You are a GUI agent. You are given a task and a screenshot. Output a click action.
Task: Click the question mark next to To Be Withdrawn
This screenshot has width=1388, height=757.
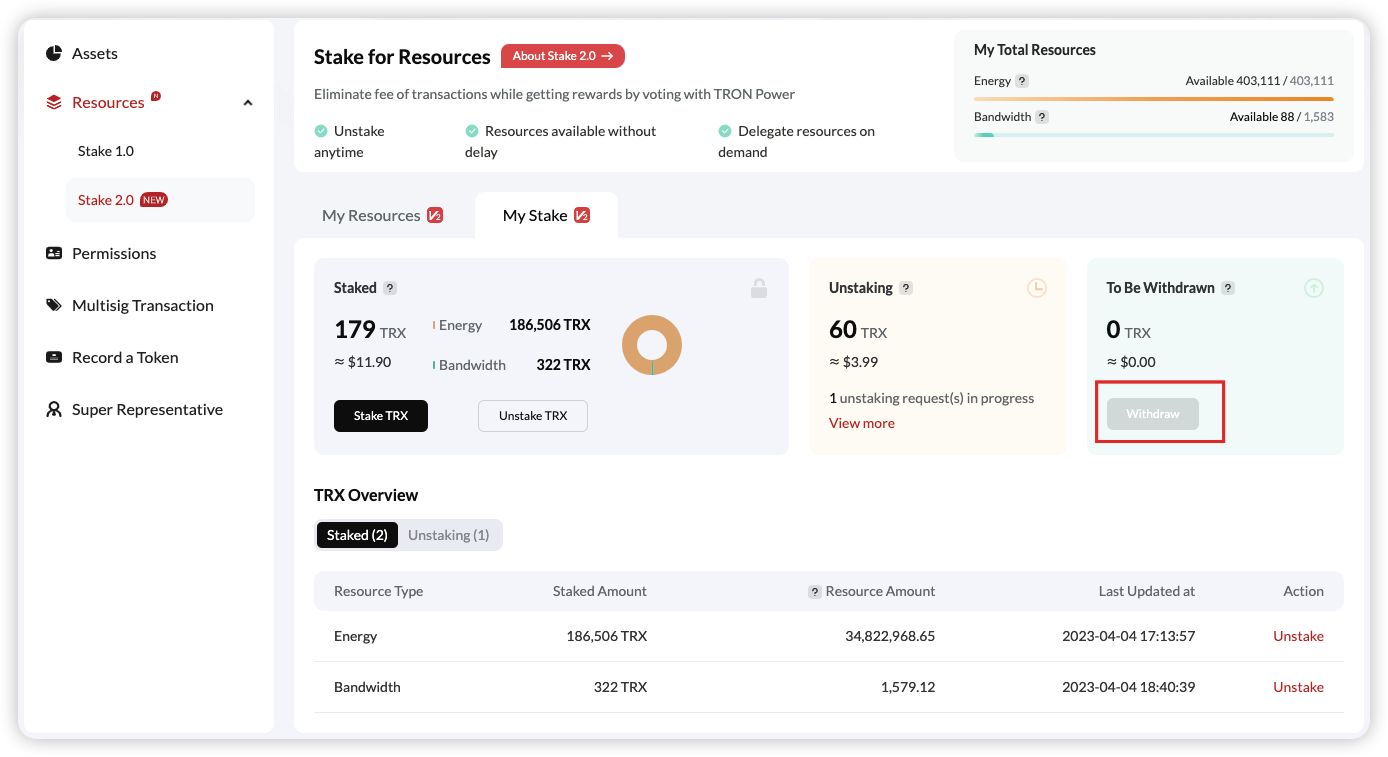click(x=1228, y=288)
